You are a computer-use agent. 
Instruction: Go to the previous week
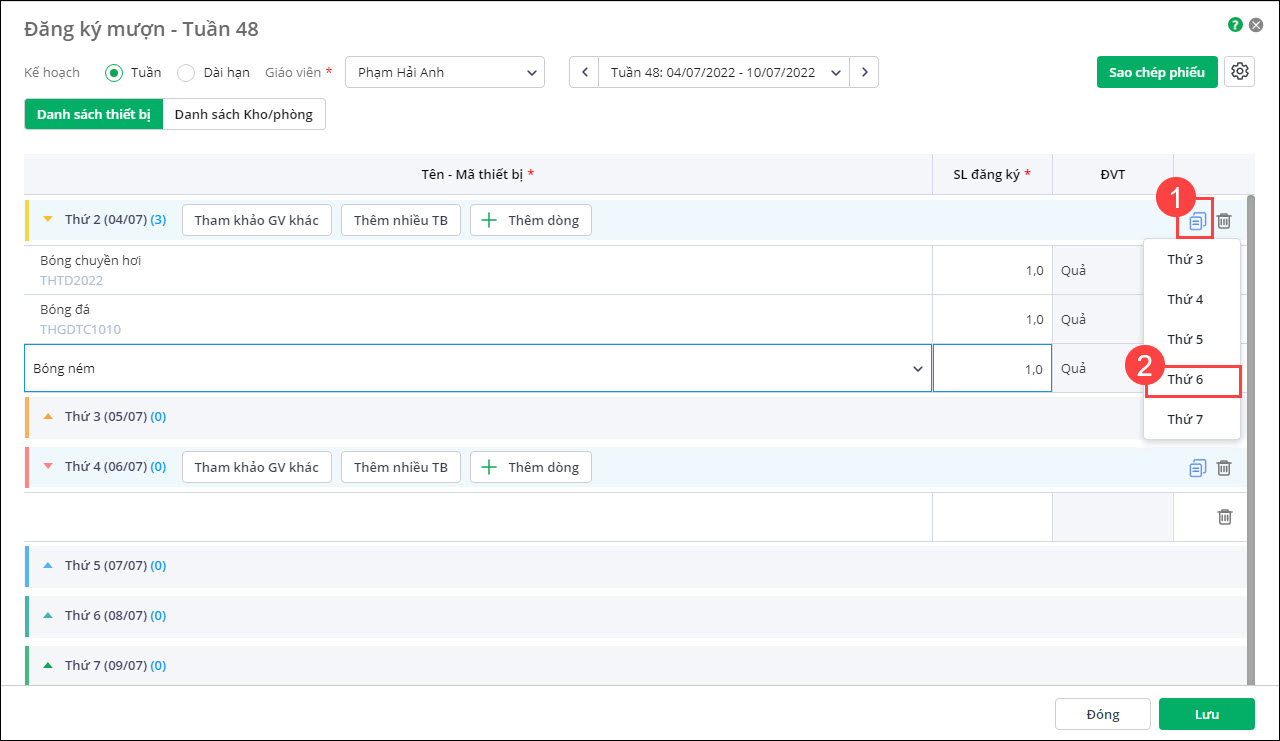(x=584, y=72)
